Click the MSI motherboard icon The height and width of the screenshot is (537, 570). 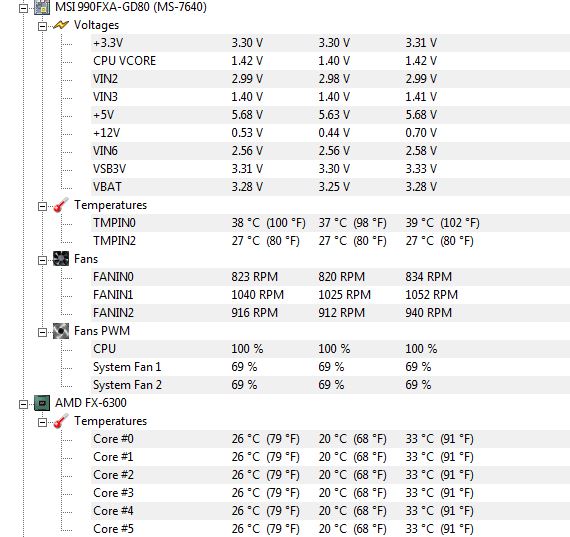coord(42,7)
